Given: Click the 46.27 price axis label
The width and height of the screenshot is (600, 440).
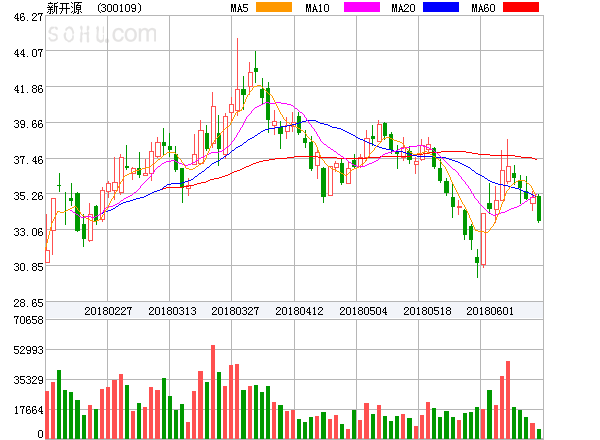Looking at the screenshot, I should 28,17.
